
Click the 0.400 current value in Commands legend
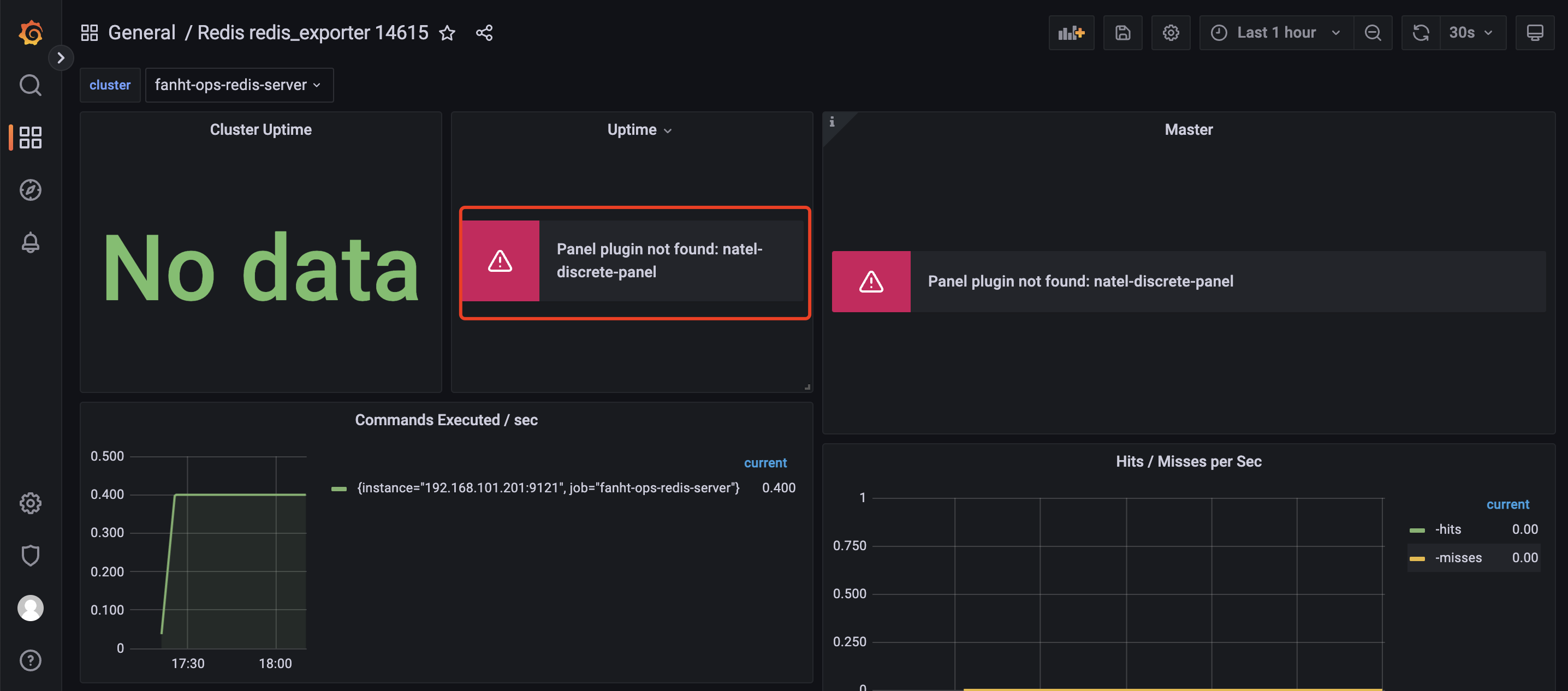tap(779, 488)
